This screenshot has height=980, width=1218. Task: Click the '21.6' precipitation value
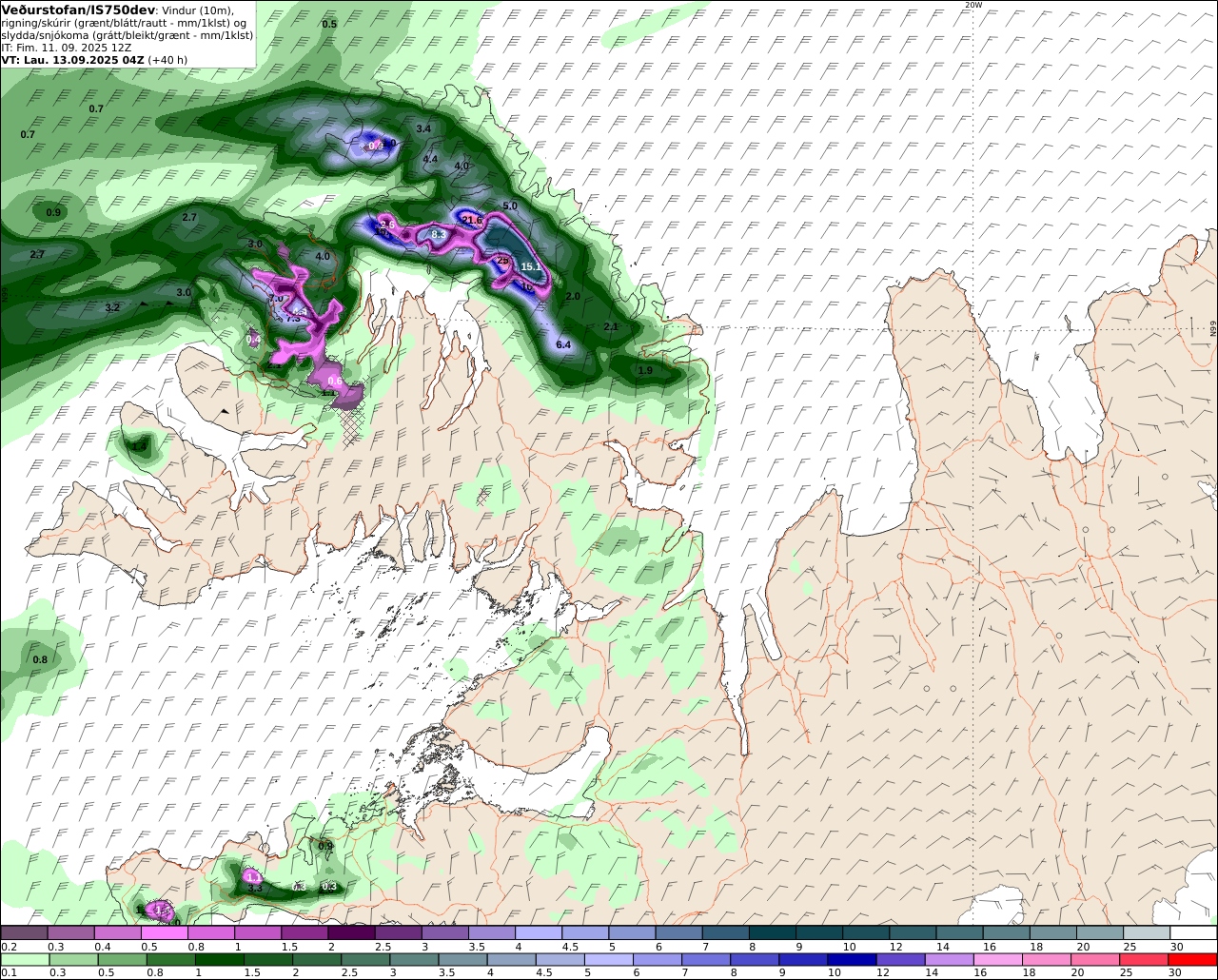click(472, 220)
